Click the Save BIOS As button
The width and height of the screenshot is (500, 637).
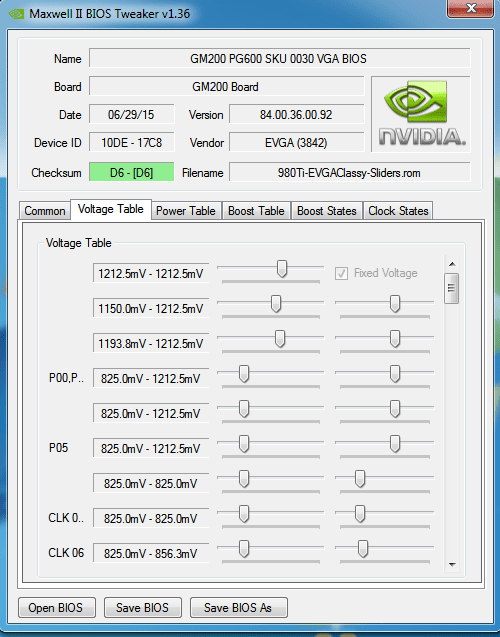point(238,608)
